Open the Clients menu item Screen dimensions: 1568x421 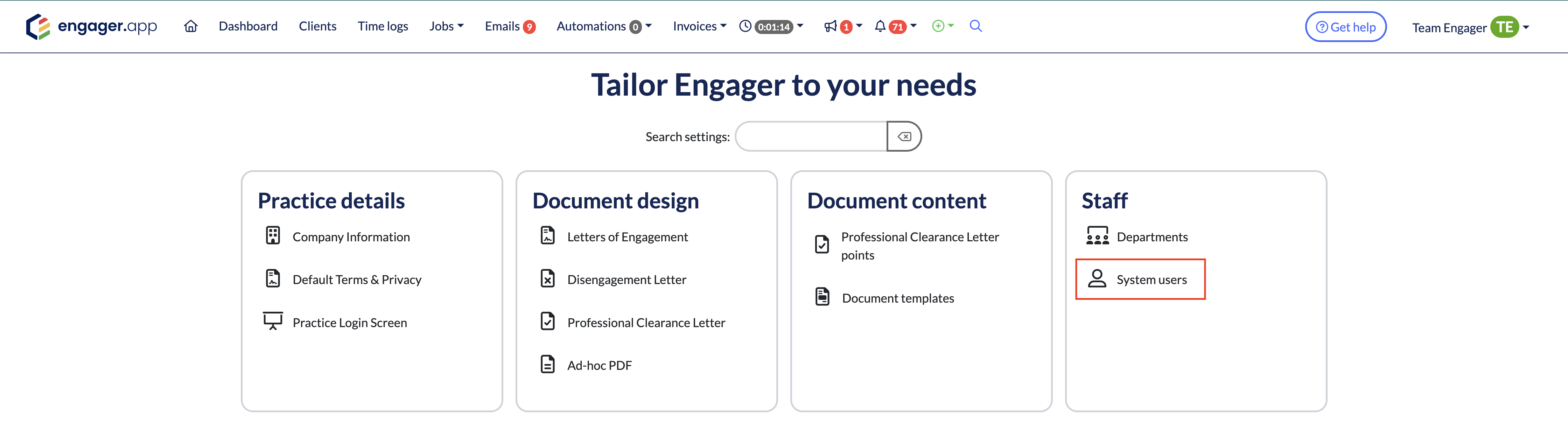317,26
